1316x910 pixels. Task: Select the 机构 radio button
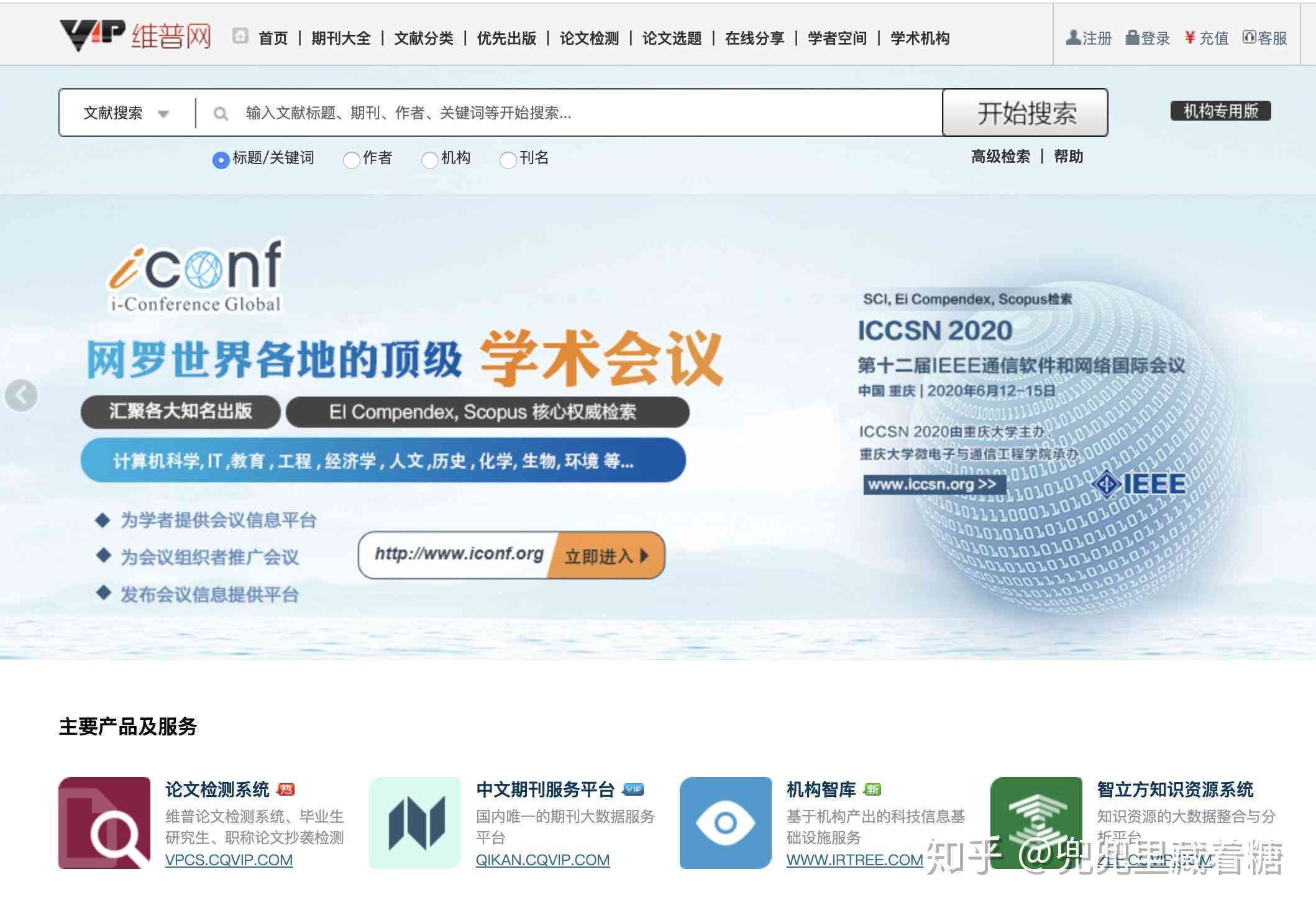(429, 160)
